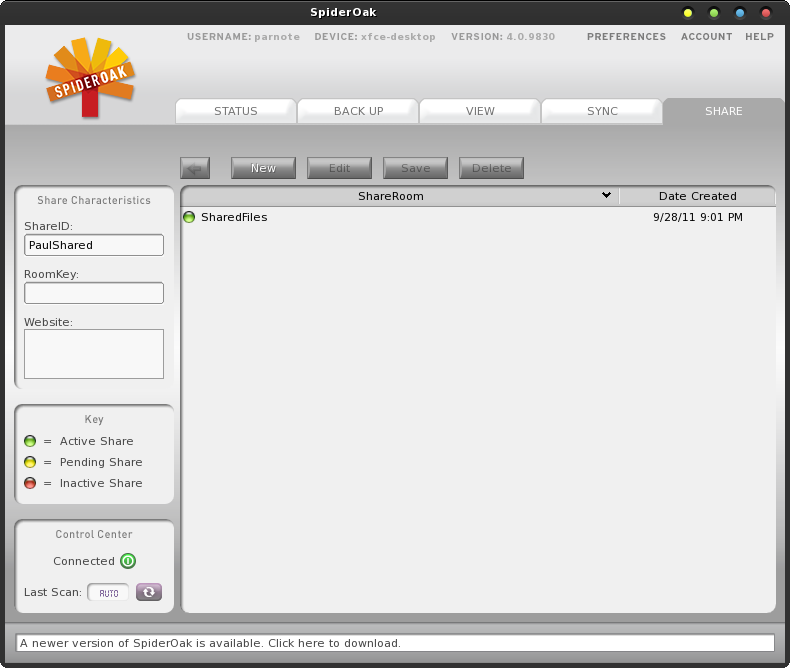Click the VERSION: 4.0.9830 text

point(503,37)
